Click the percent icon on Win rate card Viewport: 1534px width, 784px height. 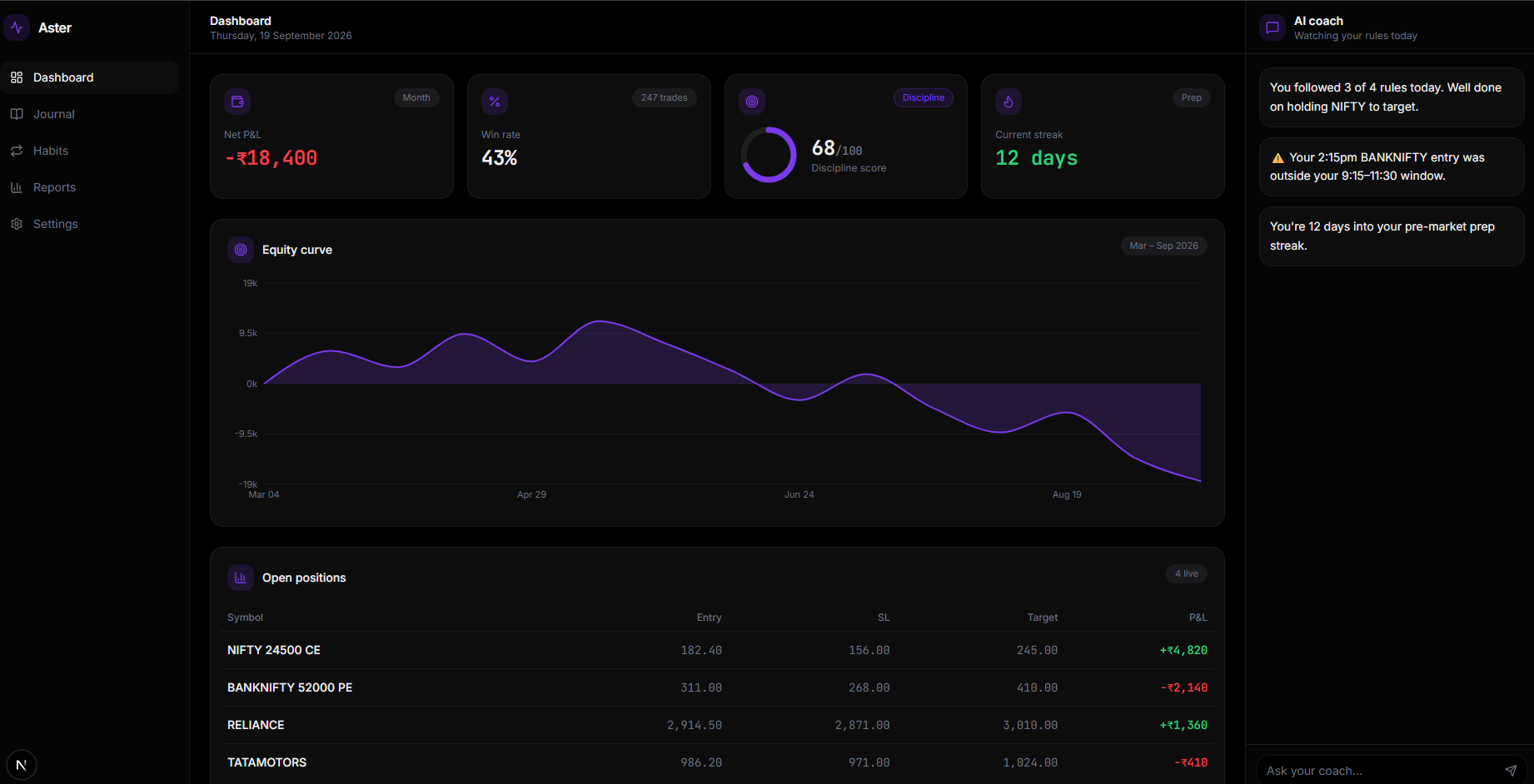point(495,102)
